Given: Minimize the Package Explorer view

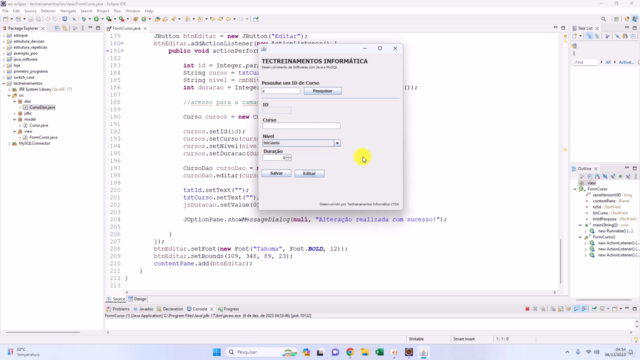Looking at the screenshot, I should click(90, 28).
